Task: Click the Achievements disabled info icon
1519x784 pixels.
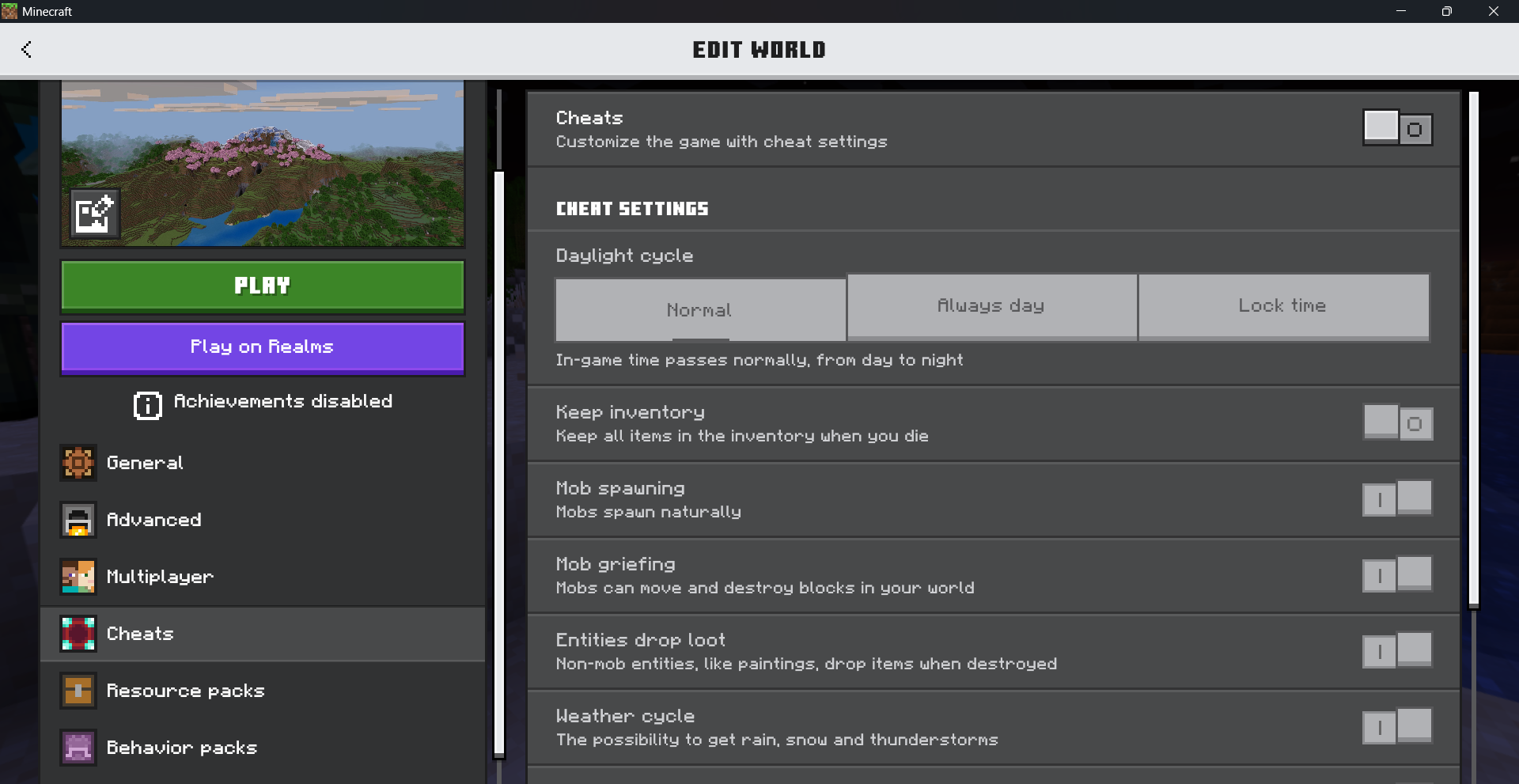Action: point(148,405)
